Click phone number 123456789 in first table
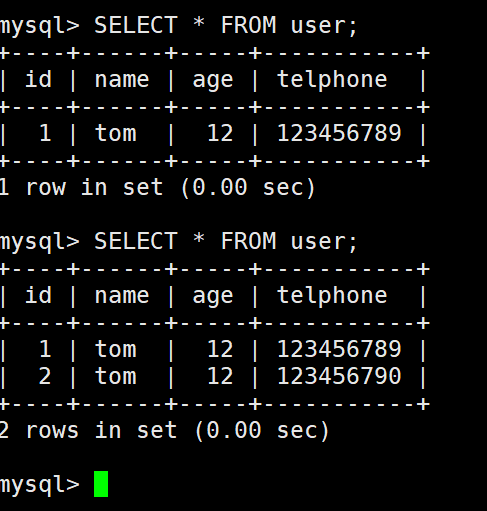487x511 pixels. (x=339, y=133)
